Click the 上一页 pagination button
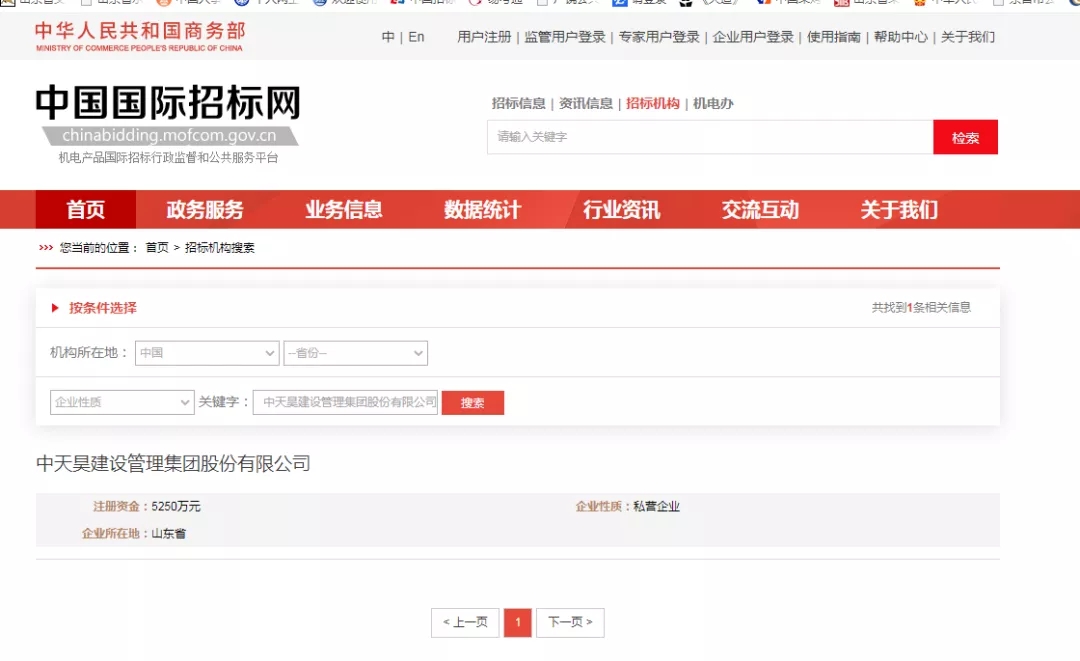The height and width of the screenshot is (661, 1080). (x=464, y=622)
